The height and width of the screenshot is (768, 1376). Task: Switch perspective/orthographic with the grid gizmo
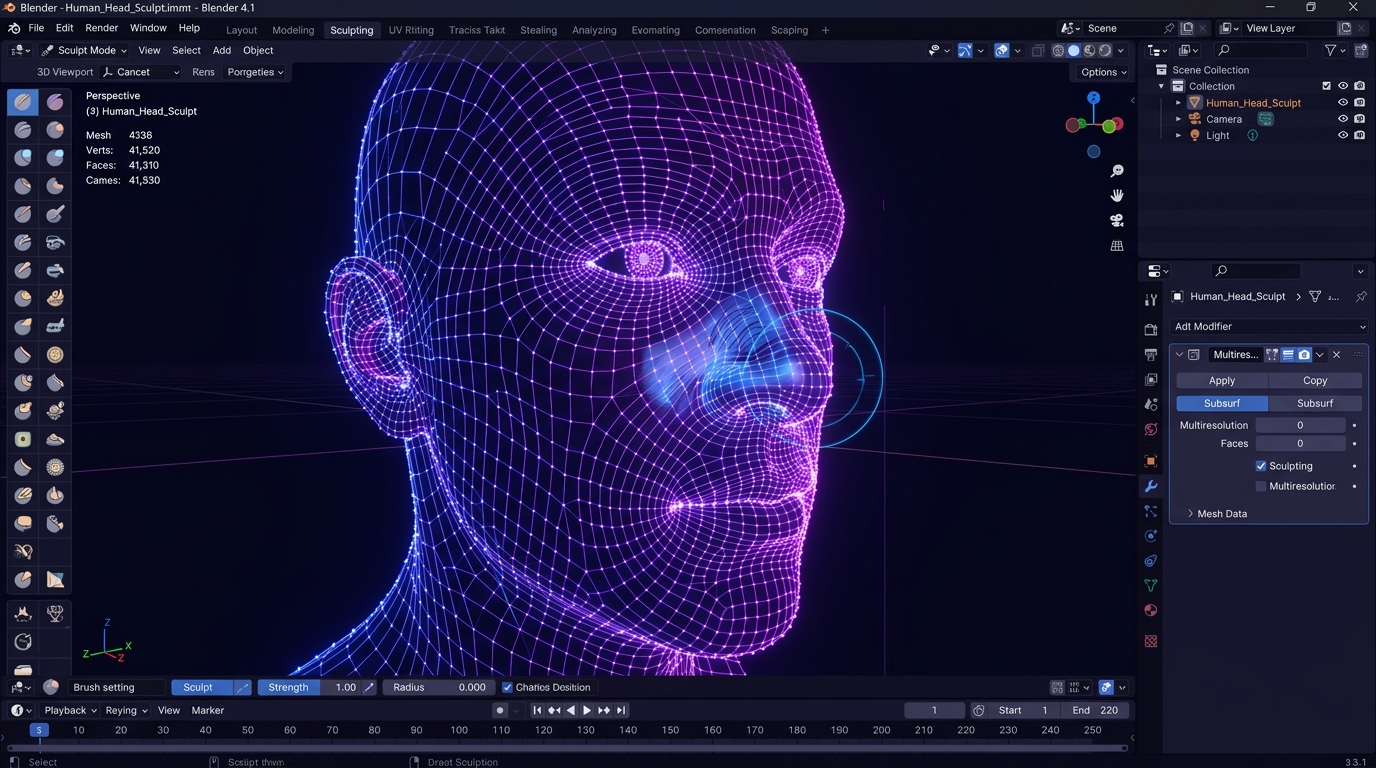1117,245
